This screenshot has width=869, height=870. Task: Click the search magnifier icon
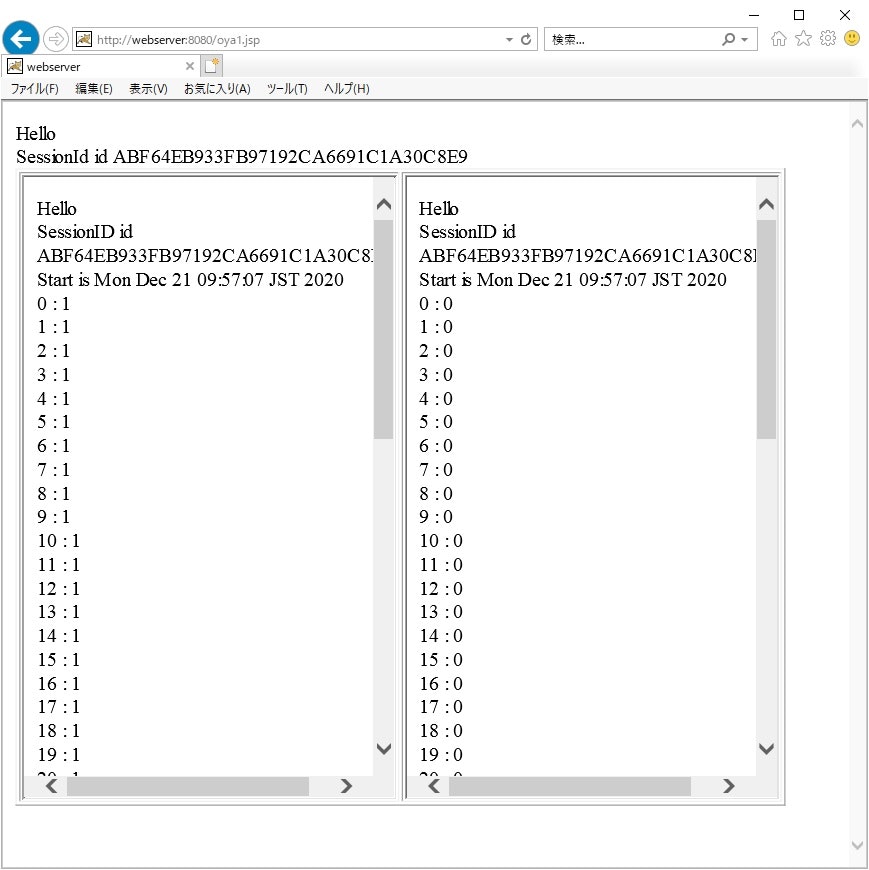click(728, 39)
